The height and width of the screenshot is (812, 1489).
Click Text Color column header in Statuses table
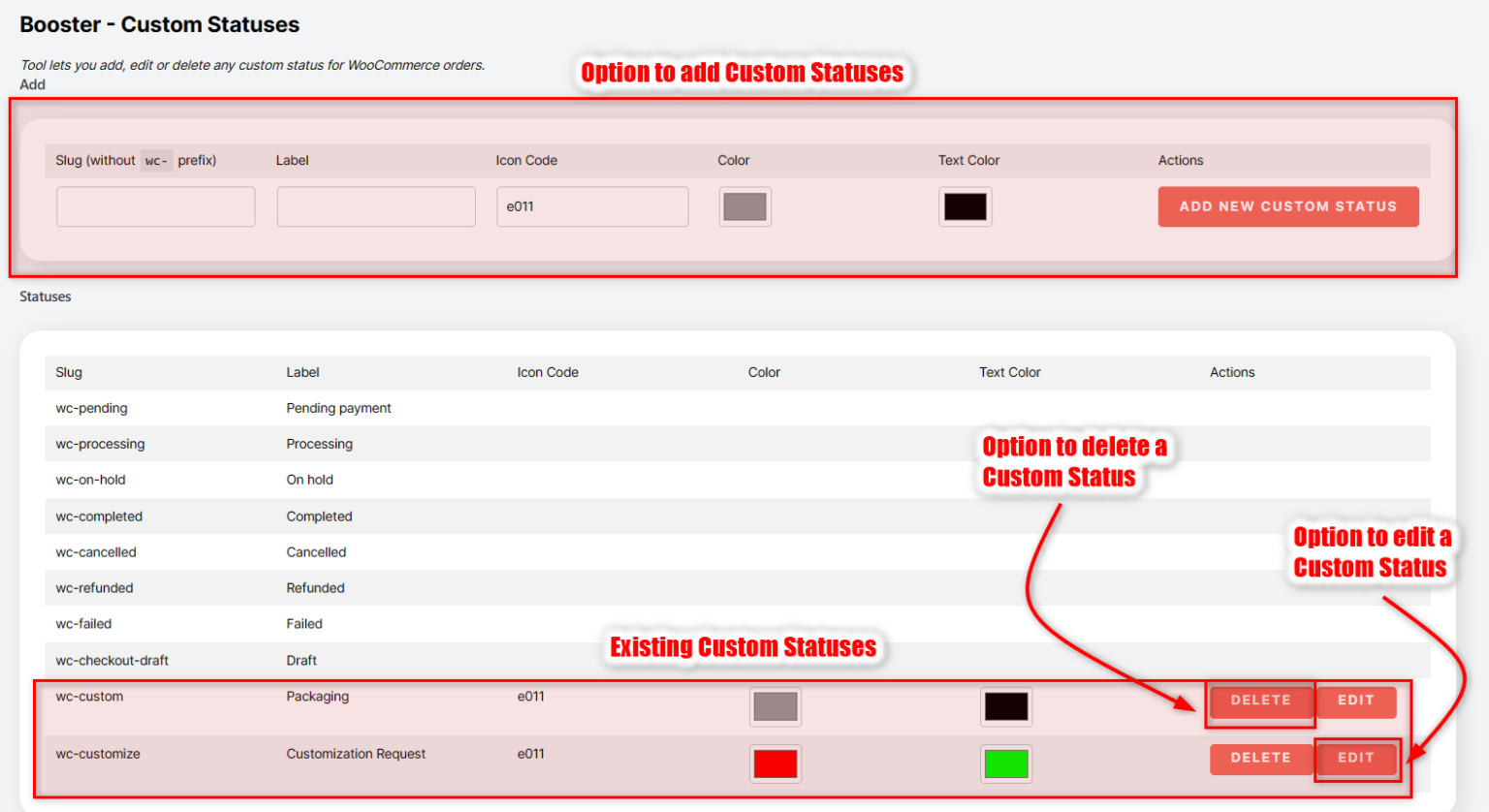click(1010, 372)
